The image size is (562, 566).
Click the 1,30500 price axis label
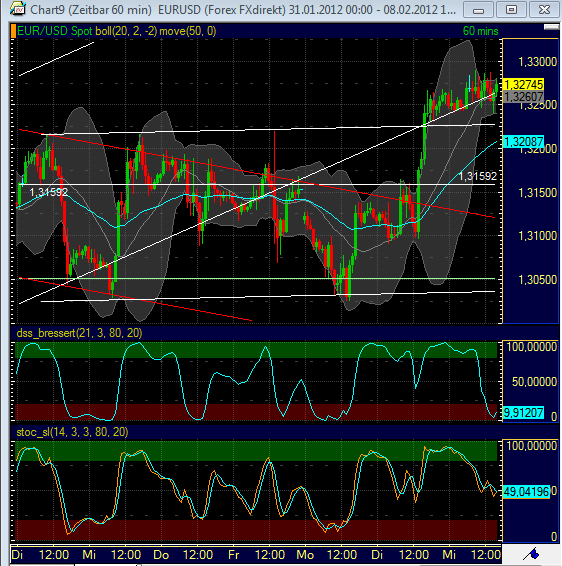tap(537, 280)
